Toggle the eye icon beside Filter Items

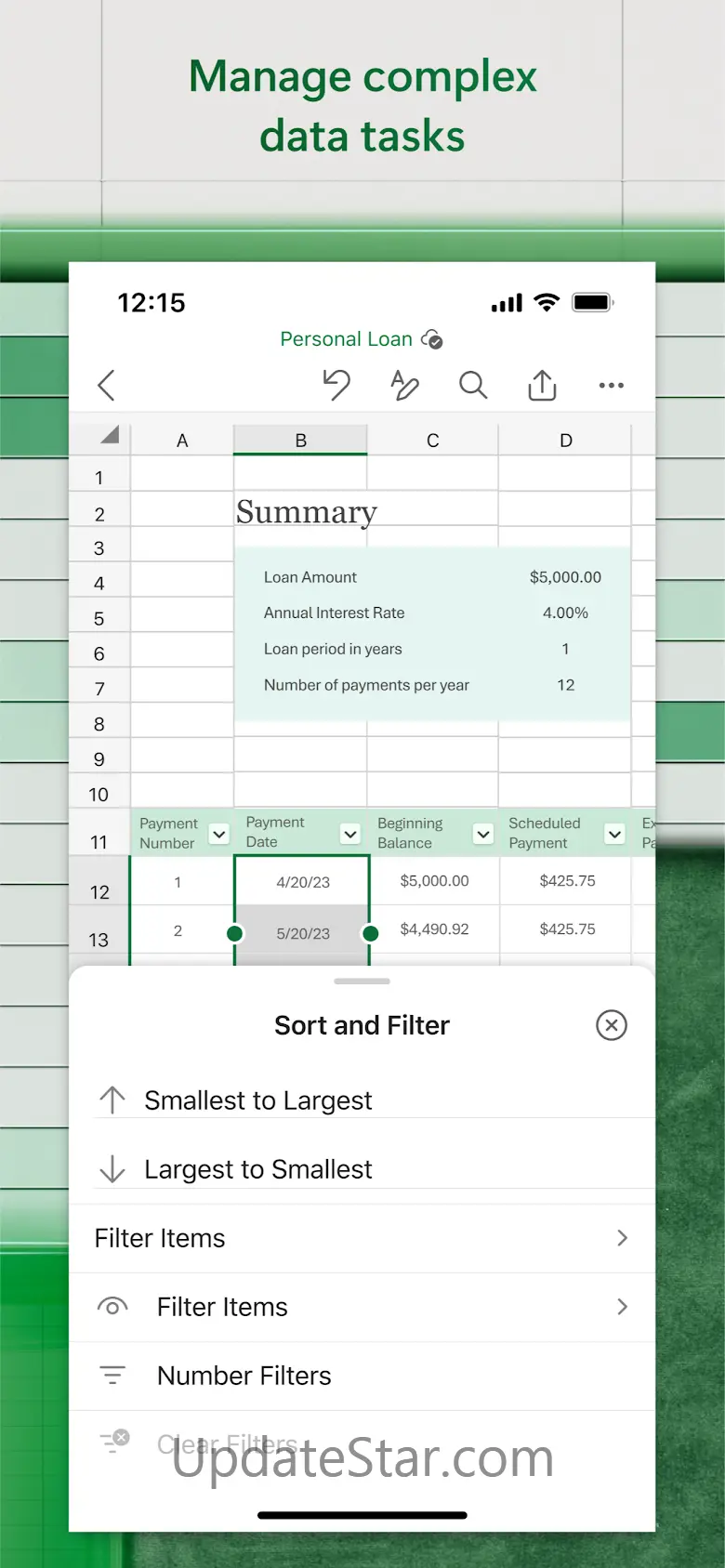tap(112, 1307)
